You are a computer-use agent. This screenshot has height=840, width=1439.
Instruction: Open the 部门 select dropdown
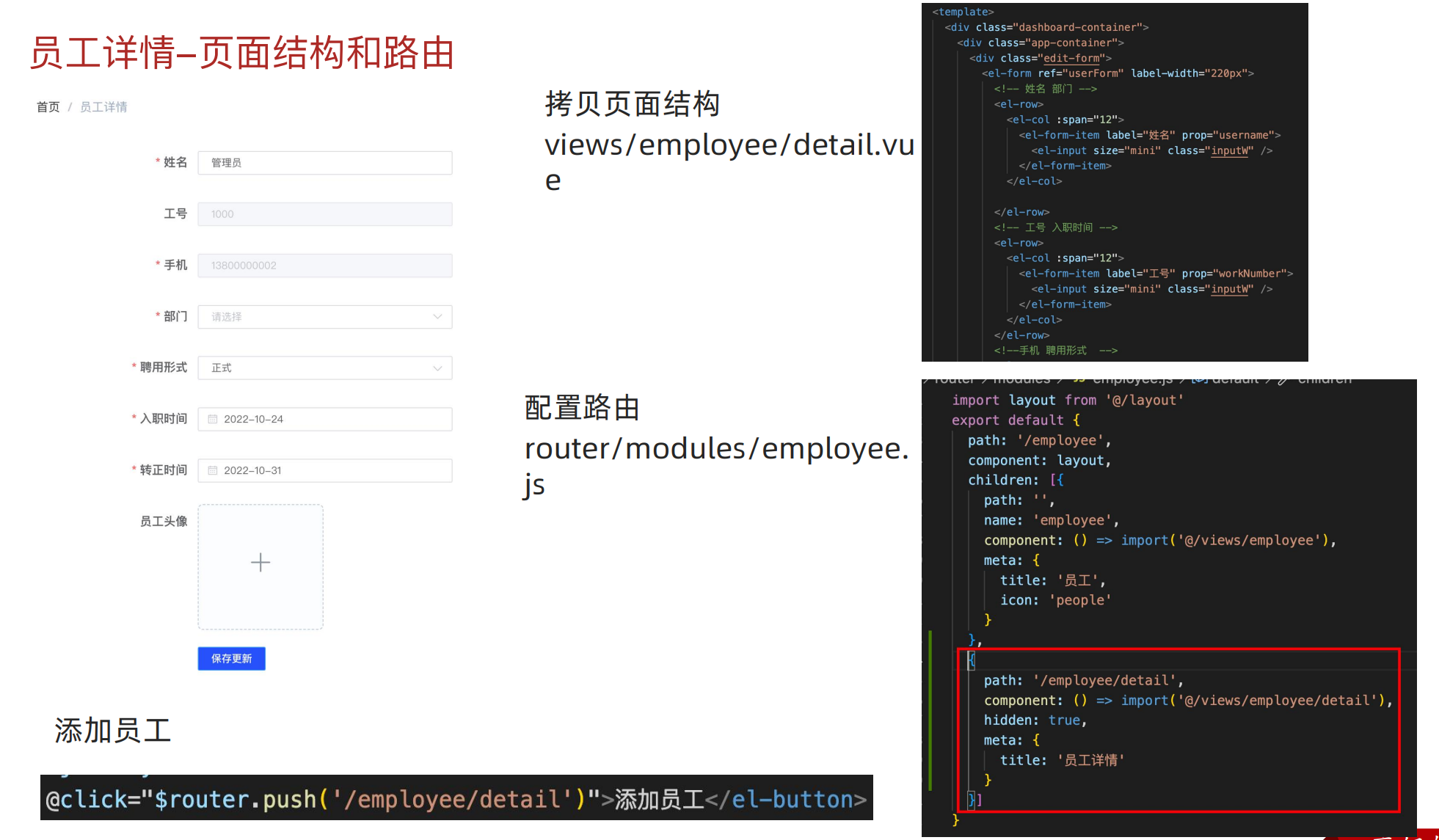[438, 316]
